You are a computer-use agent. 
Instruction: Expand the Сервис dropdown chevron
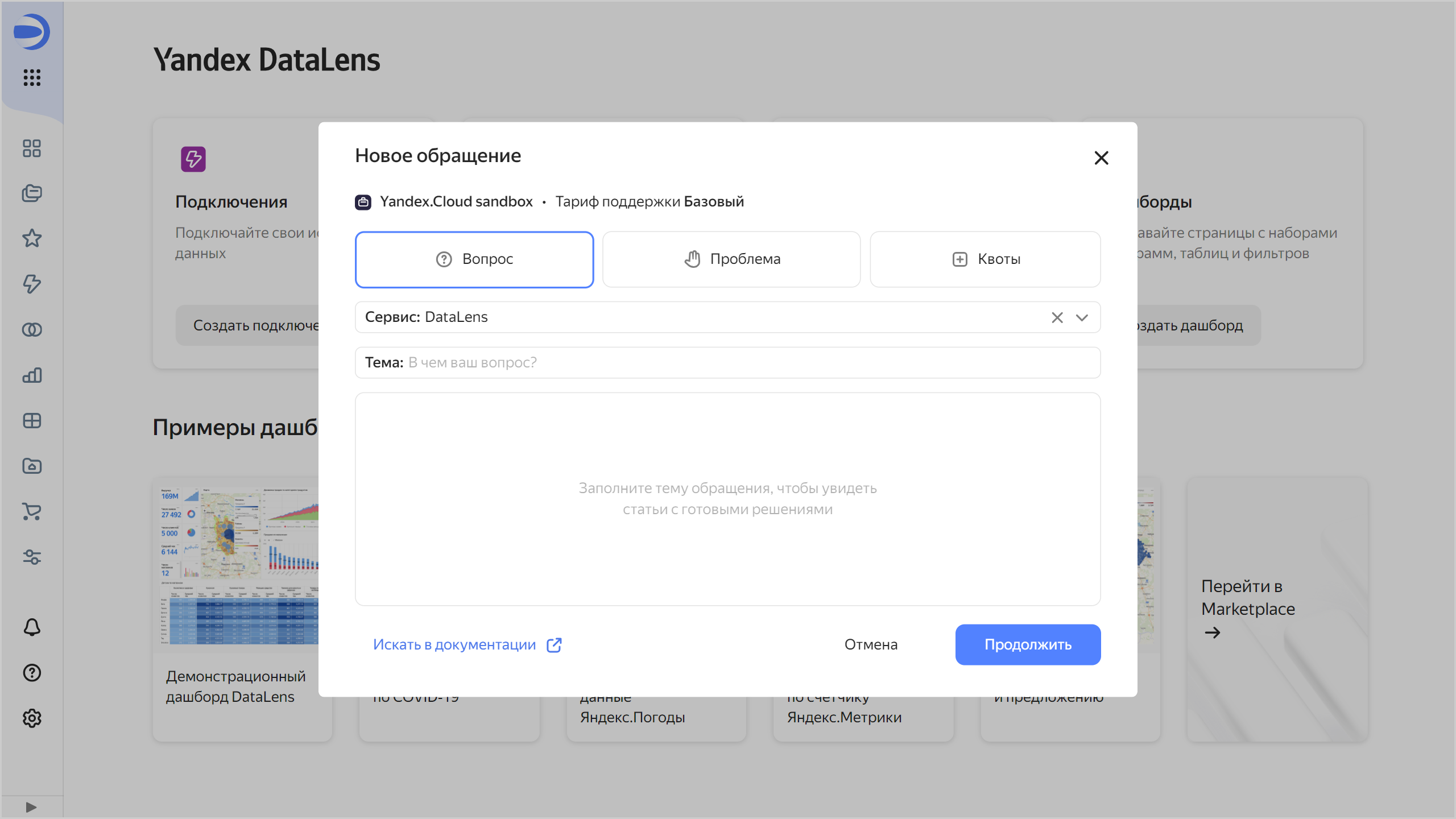click(x=1082, y=317)
